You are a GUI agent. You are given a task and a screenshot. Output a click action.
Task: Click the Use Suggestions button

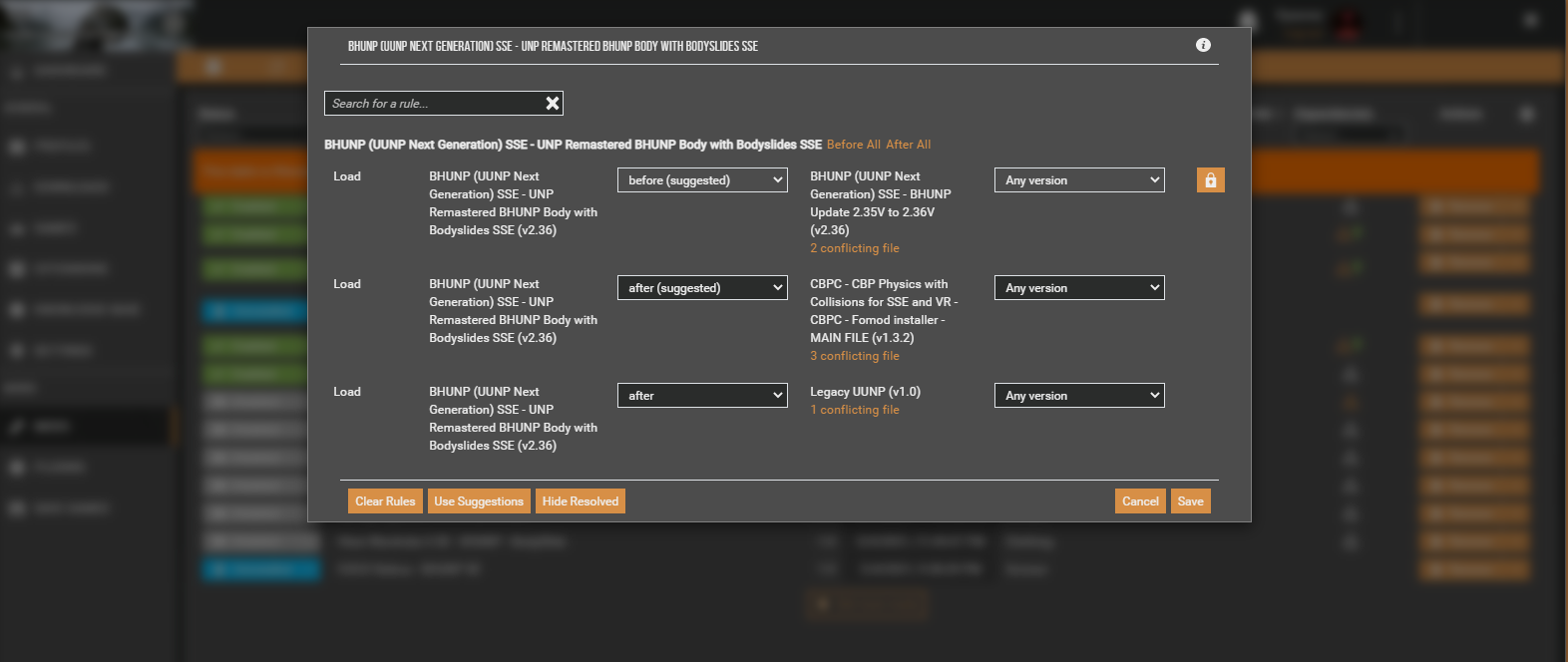[479, 501]
